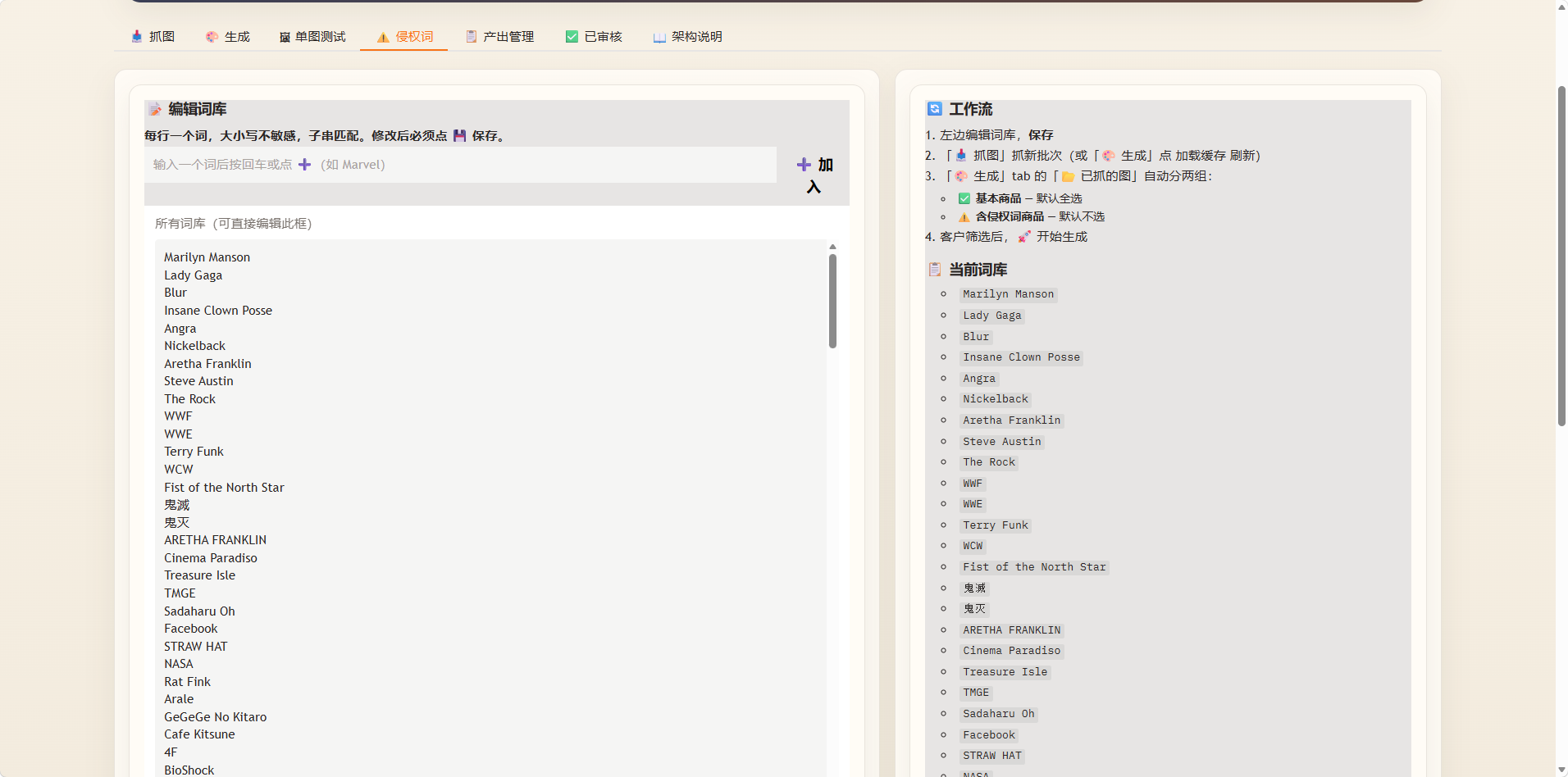Click the 编辑词库 heading icon
Viewport: 1568px width, 777px height.
(155, 109)
